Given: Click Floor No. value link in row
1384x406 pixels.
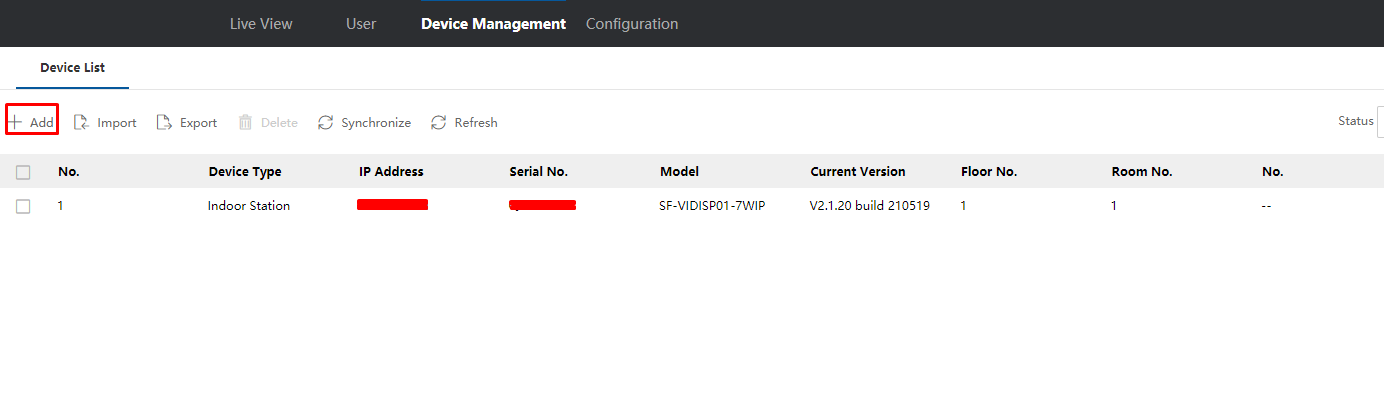Looking at the screenshot, I should [x=964, y=206].
